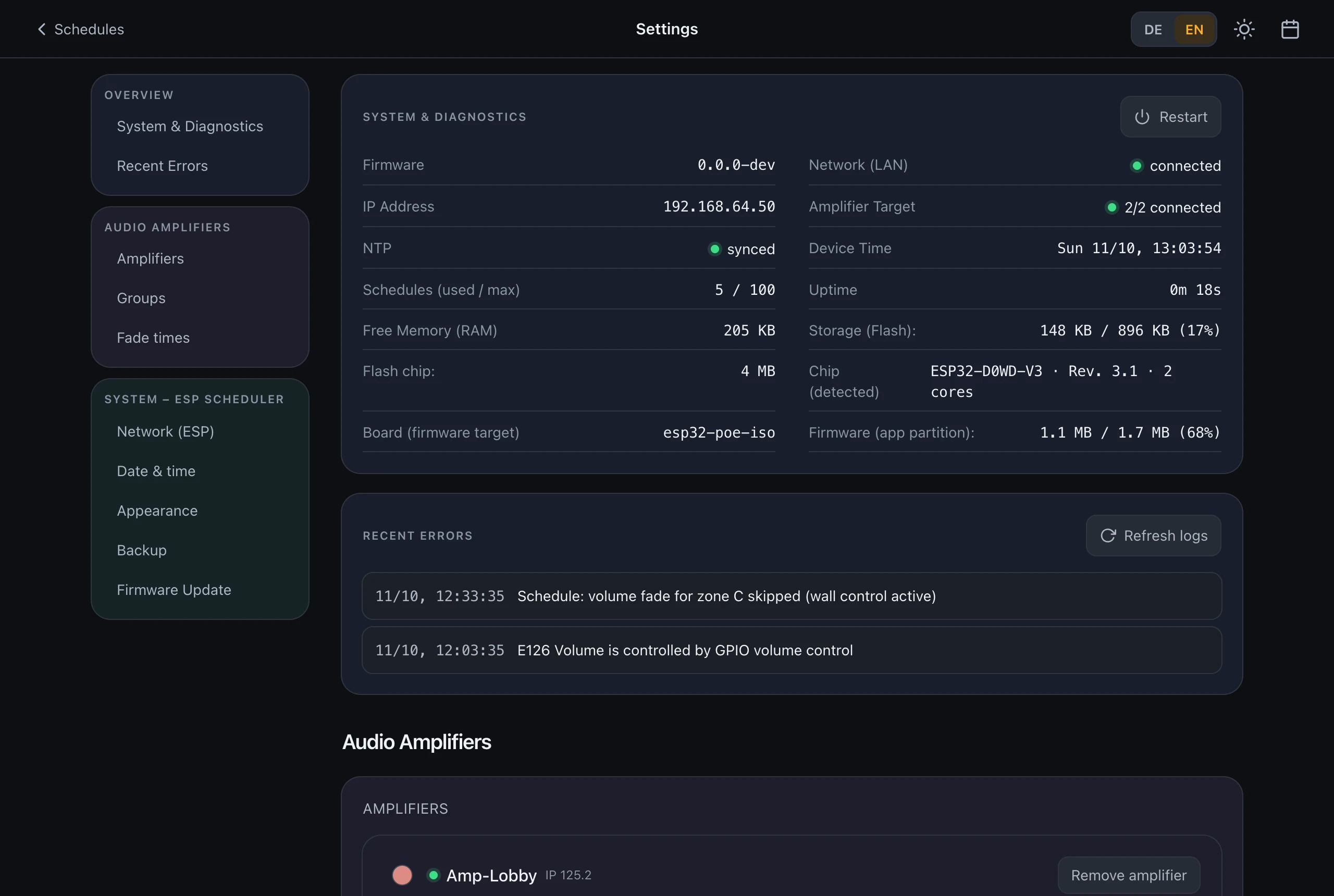
Task: Click chip value ESP32-D0WD-V3
Action: 1051,382
